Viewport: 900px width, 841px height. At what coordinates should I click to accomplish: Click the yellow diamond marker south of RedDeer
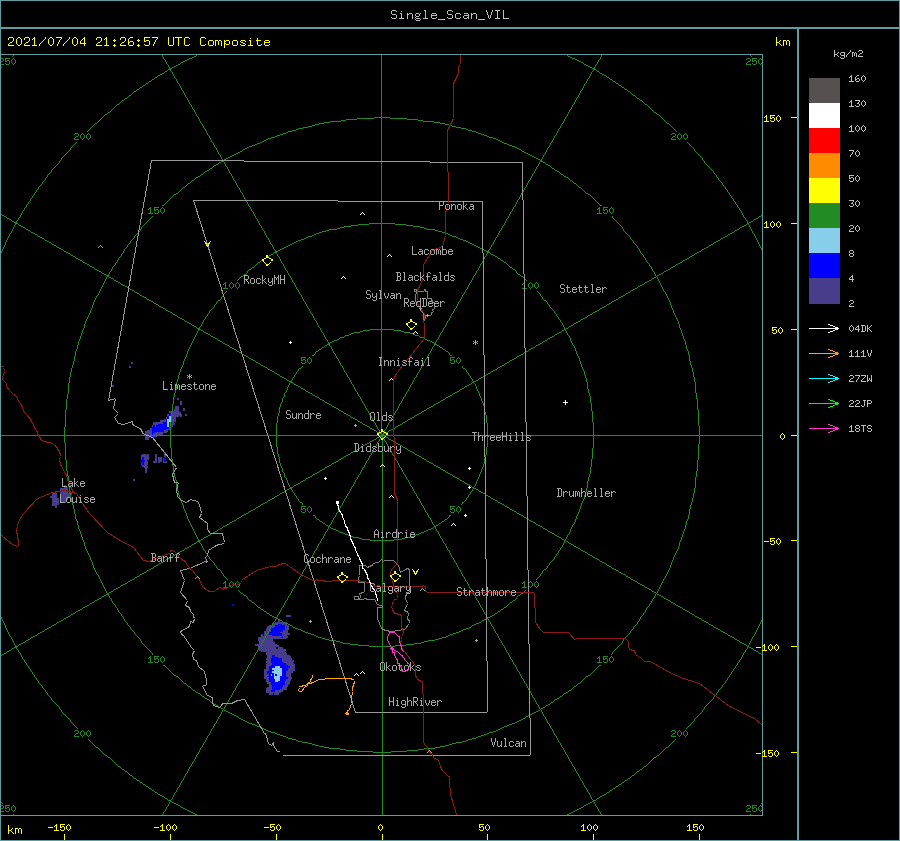coord(411,325)
